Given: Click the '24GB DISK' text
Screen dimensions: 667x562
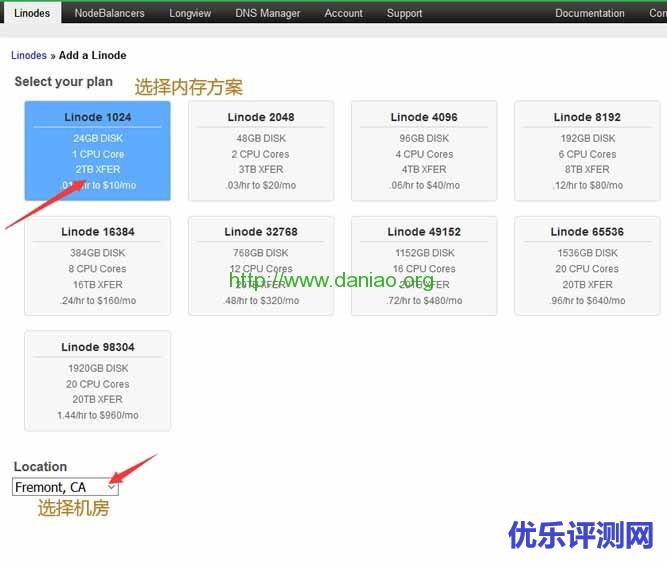Looking at the screenshot, I should coord(98,138).
